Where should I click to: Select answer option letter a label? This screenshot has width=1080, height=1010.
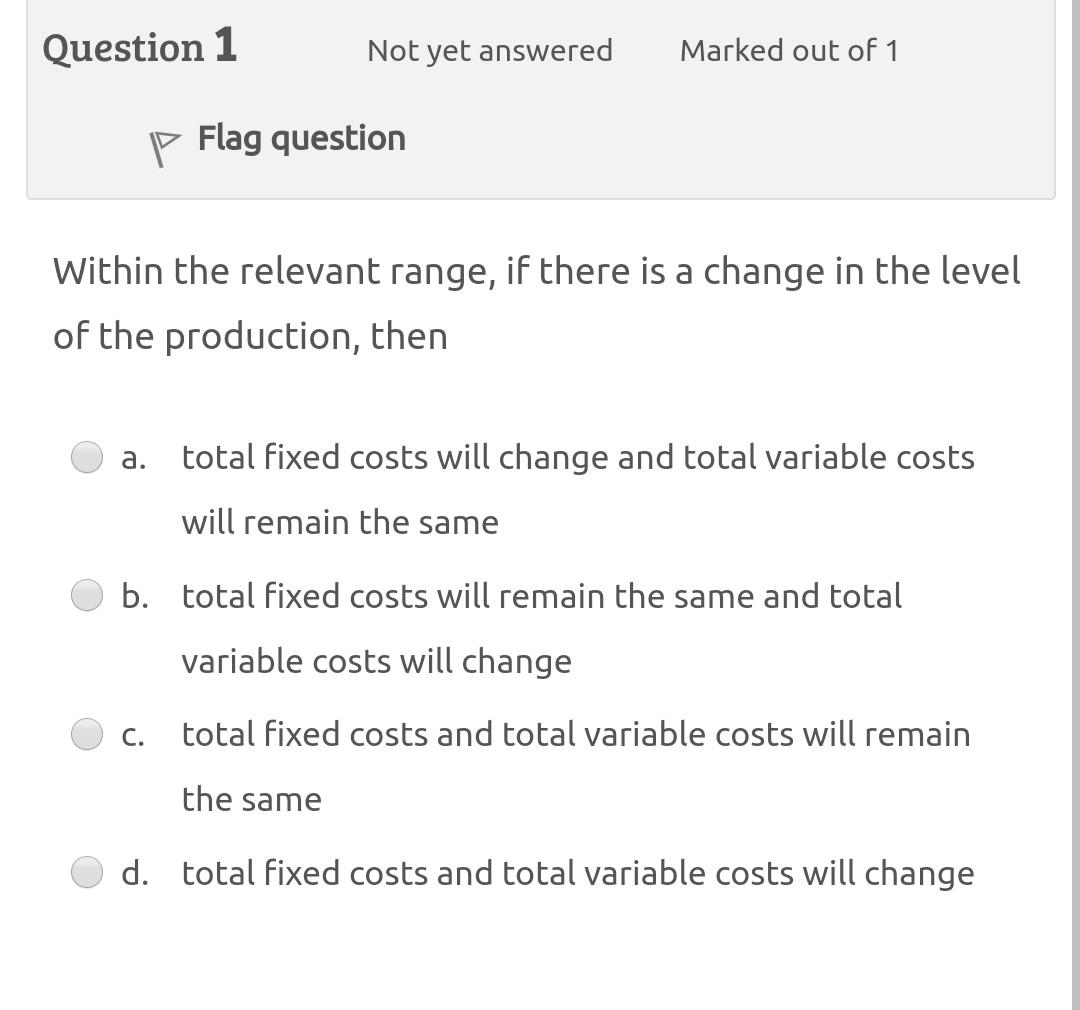pos(131,457)
